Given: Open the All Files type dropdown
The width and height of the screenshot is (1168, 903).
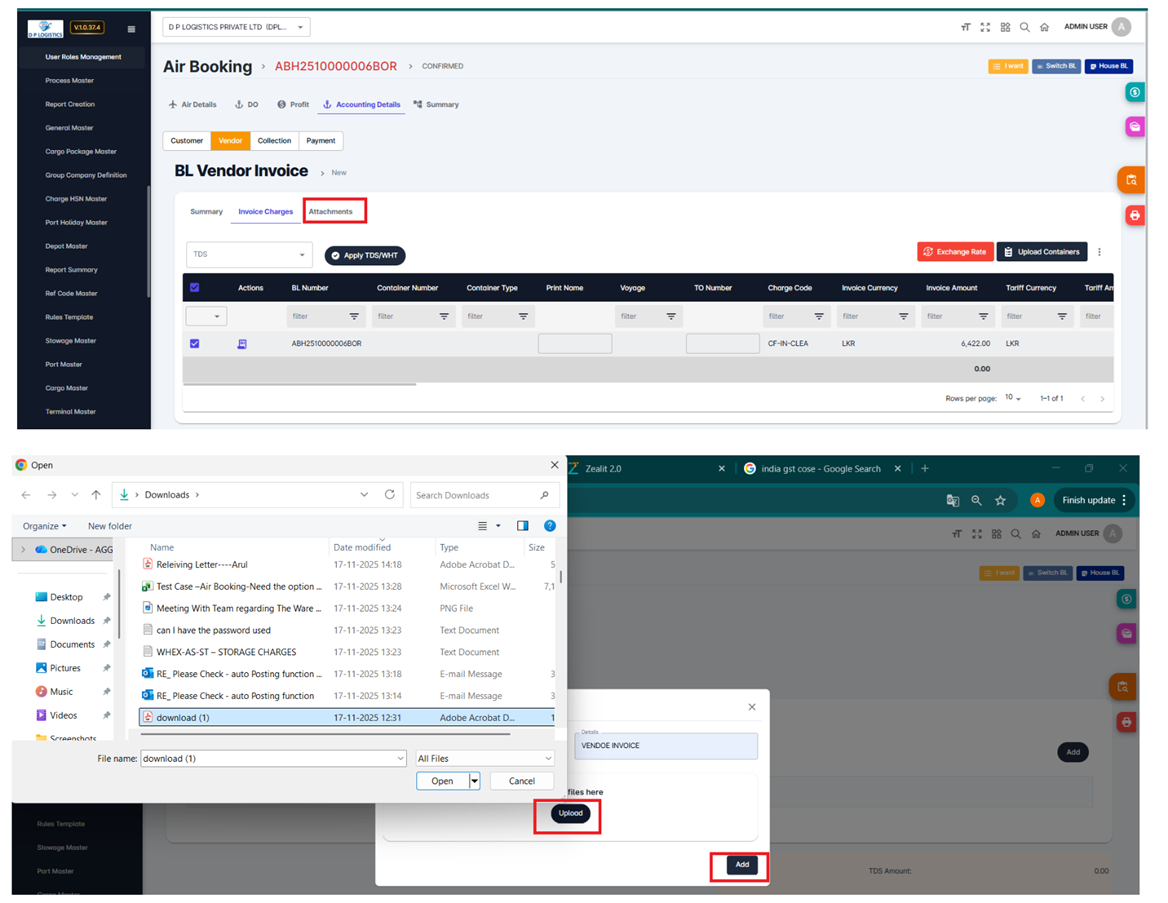Looking at the screenshot, I should pos(484,759).
